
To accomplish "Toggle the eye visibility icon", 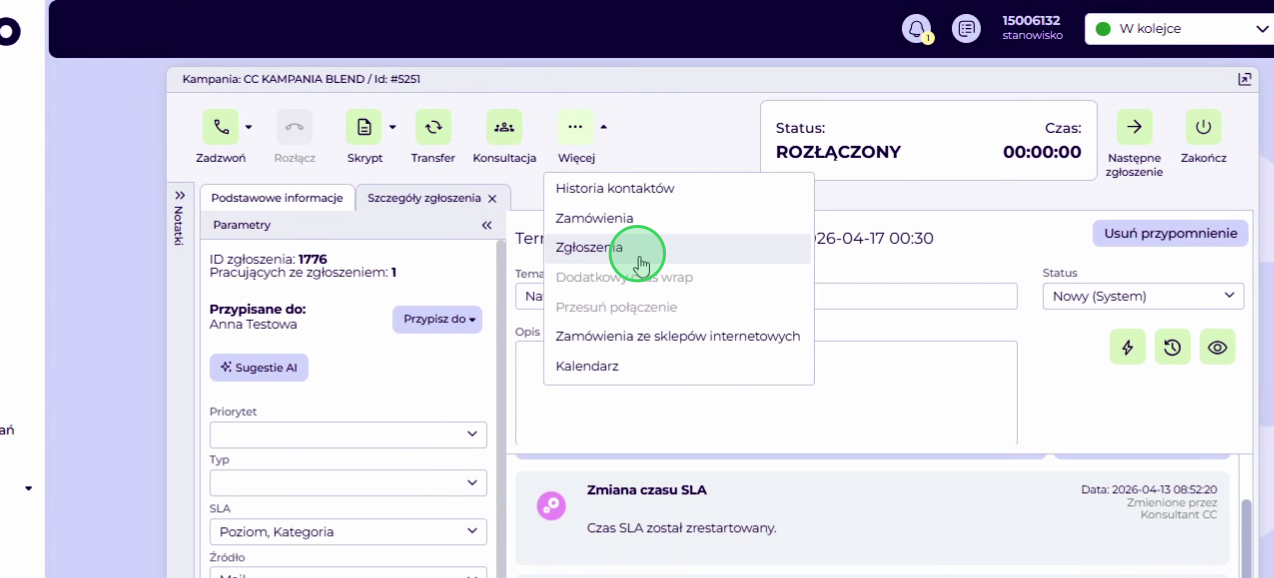I will [x=1217, y=347].
